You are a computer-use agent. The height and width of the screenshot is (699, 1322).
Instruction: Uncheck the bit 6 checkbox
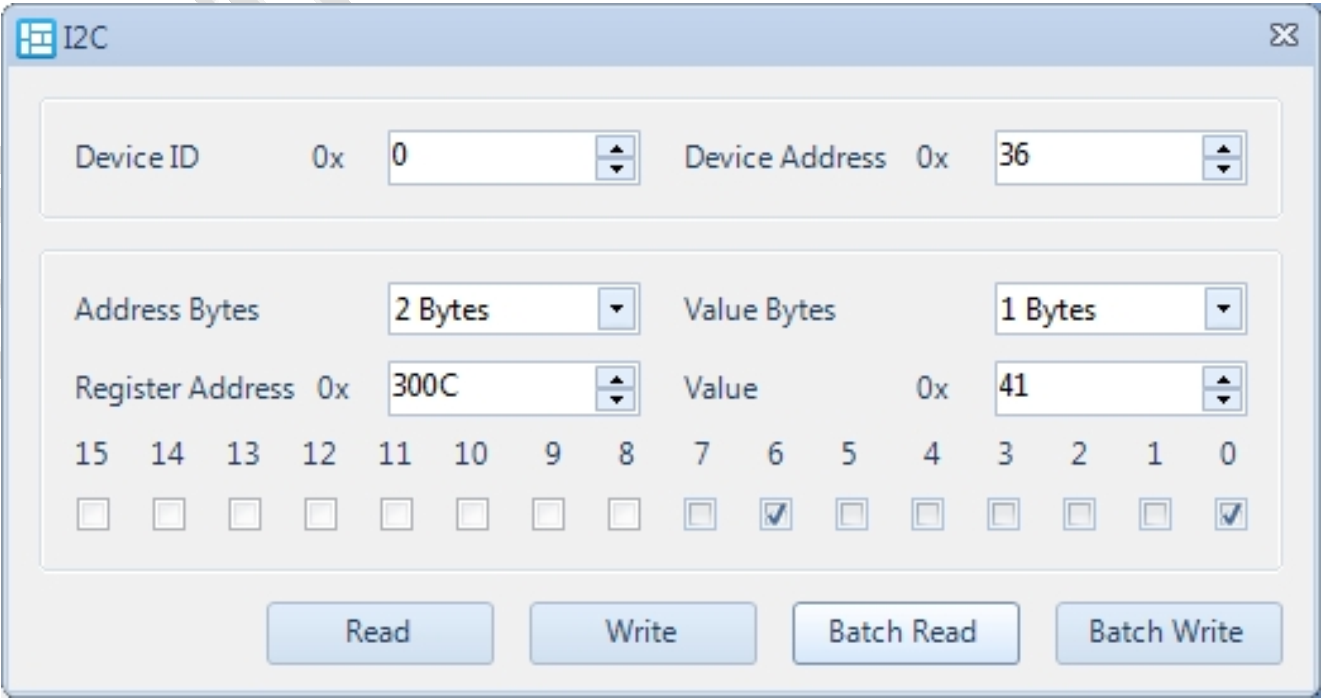click(771, 514)
